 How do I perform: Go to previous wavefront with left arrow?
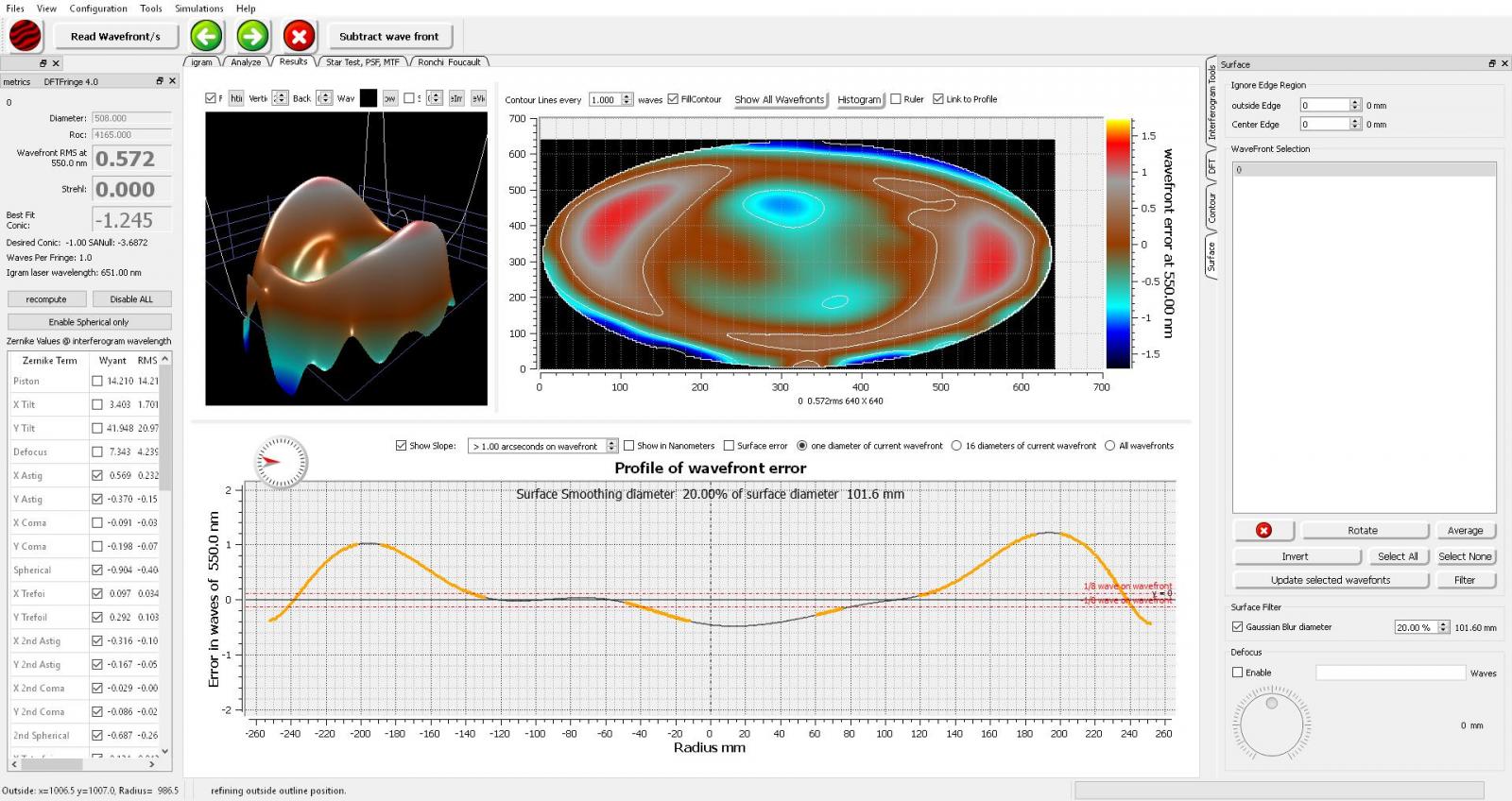coord(206,37)
